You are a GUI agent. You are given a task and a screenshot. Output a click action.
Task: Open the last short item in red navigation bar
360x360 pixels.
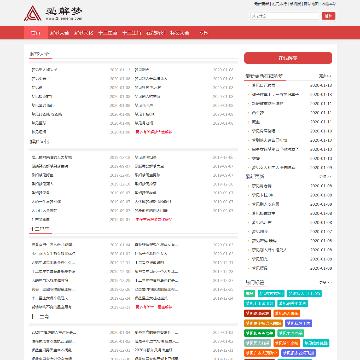pyautogui.click(x=203, y=33)
